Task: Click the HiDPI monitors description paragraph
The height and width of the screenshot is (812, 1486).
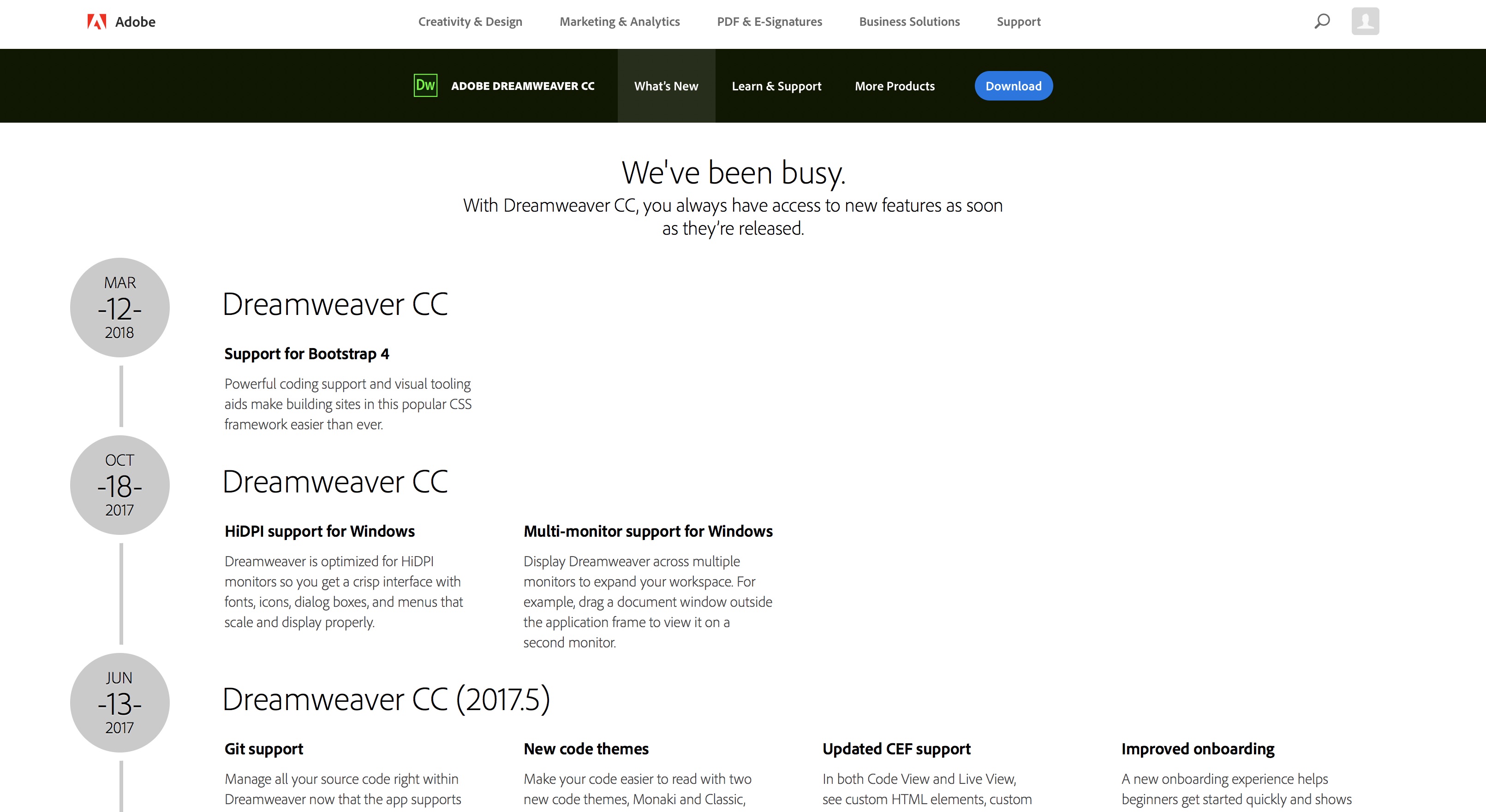Action: pyautogui.click(x=344, y=592)
